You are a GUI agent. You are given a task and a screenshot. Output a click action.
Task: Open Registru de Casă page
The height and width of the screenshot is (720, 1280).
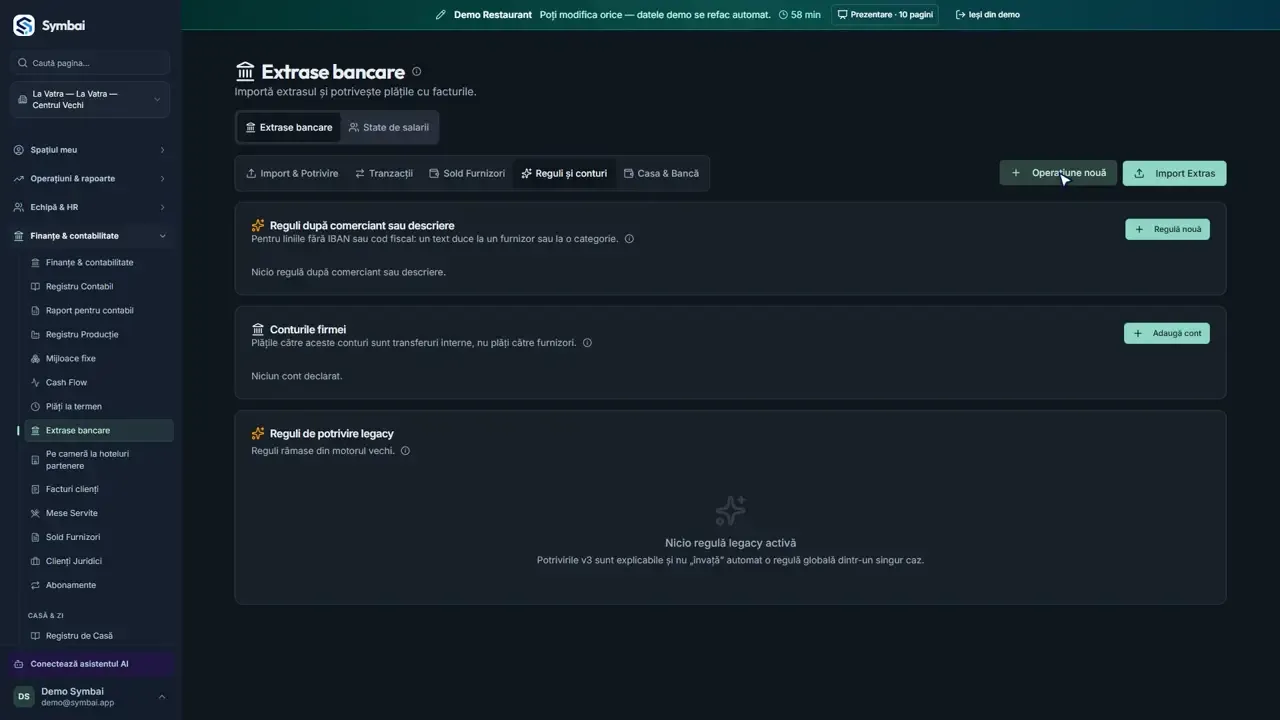[99, 636]
